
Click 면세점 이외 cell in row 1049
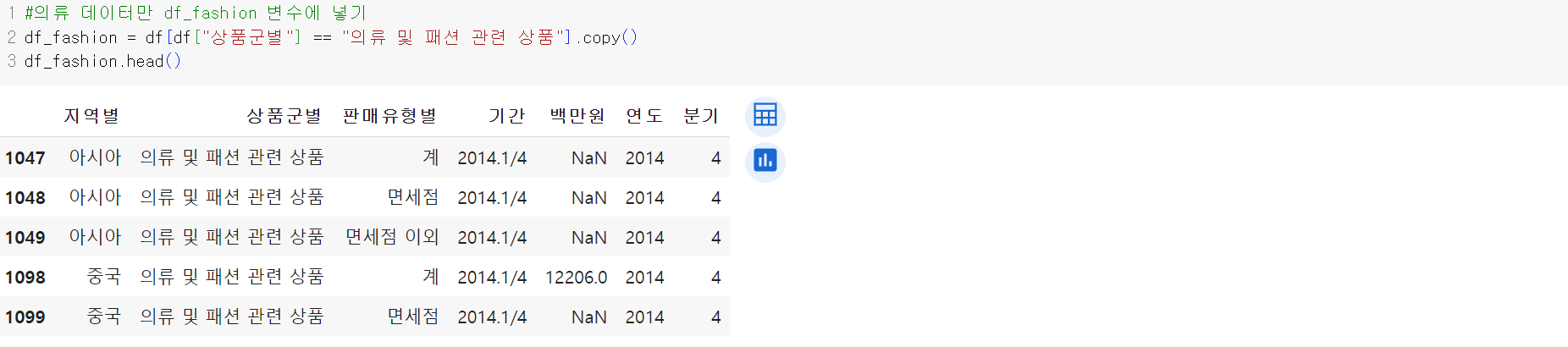[392, 237]
